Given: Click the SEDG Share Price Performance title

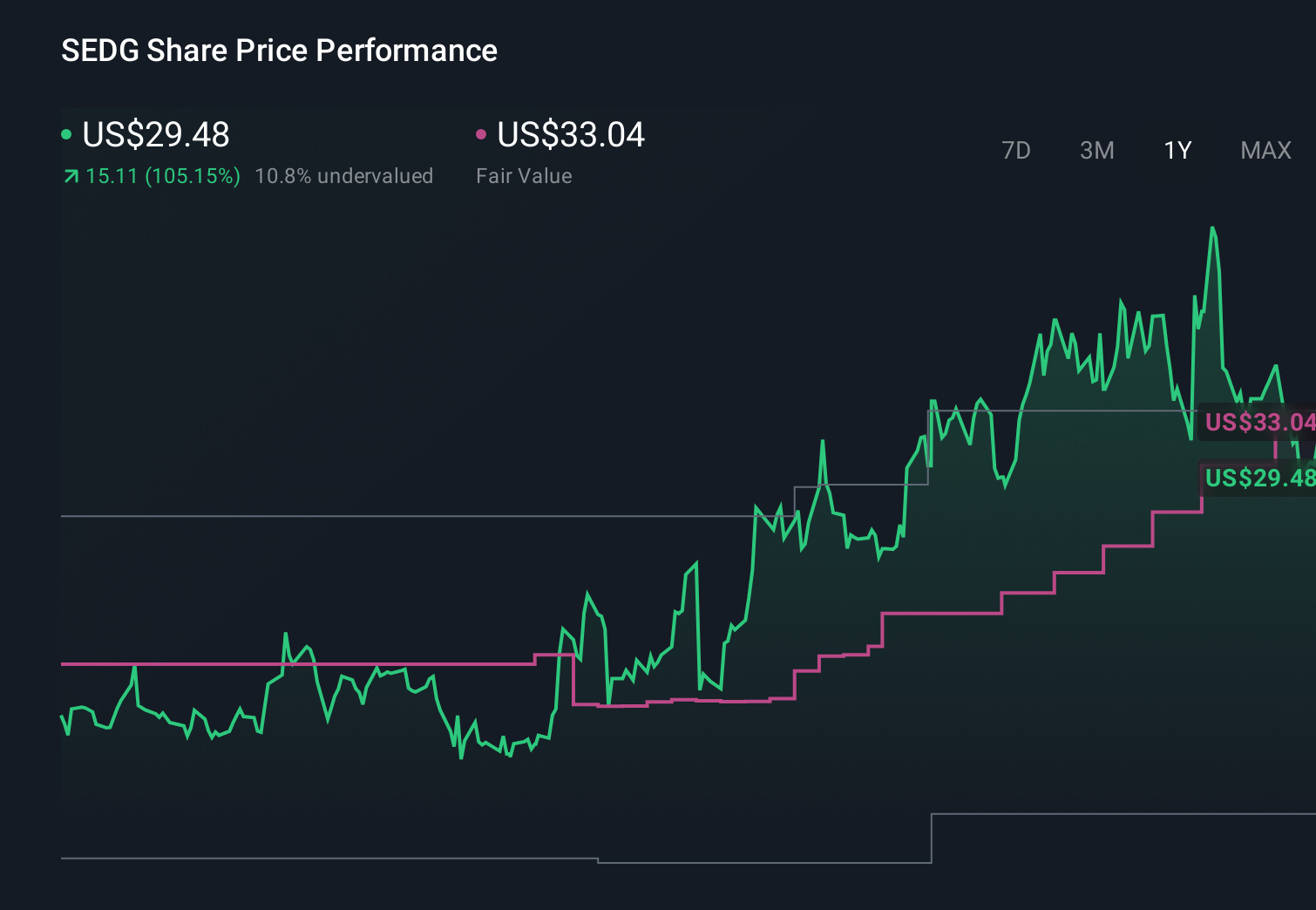Looking at the screenshot, I should coord(279,51).
